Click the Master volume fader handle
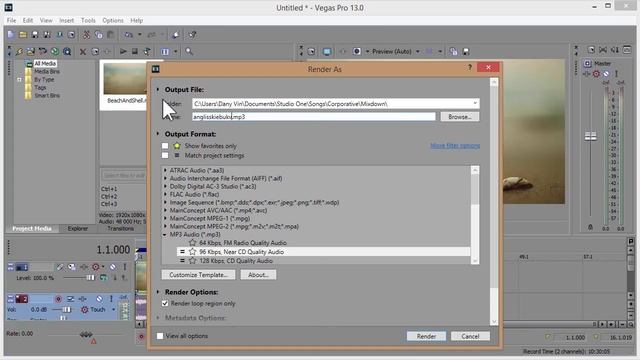Image resolution: width=640 pixels, height=360 pixels. tap(590, 136)
